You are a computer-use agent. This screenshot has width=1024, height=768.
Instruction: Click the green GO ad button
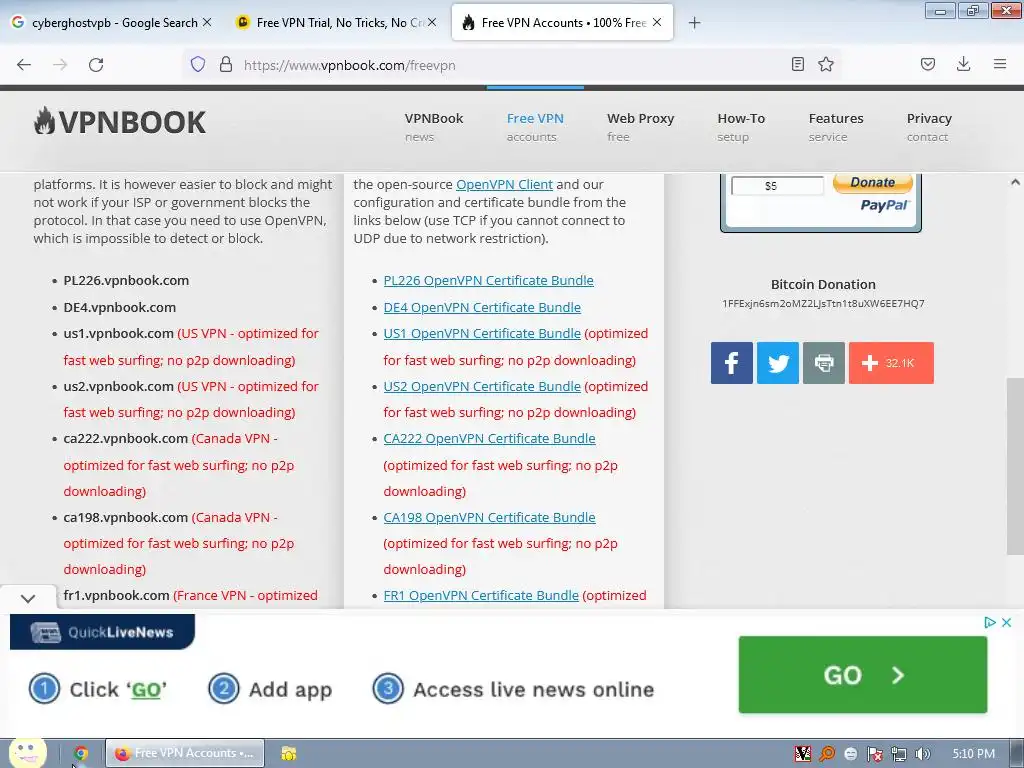pos(863,675)
